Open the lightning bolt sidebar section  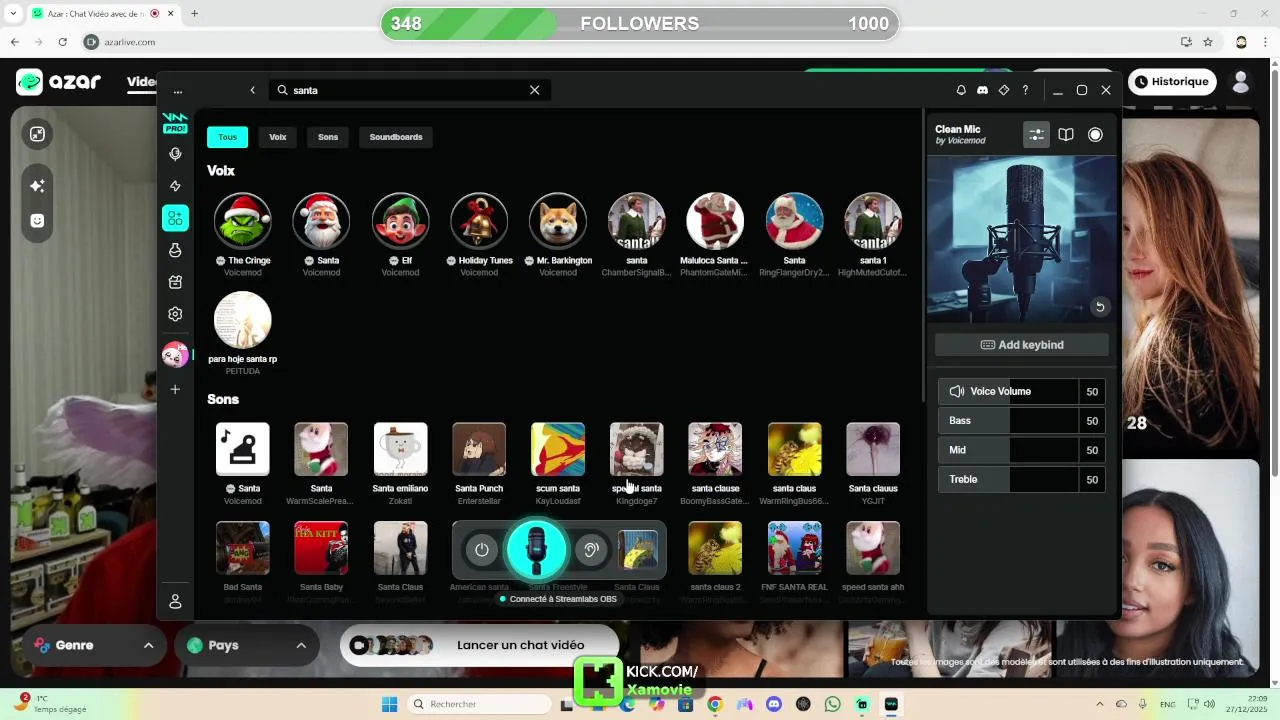click(x=175, y=186)
